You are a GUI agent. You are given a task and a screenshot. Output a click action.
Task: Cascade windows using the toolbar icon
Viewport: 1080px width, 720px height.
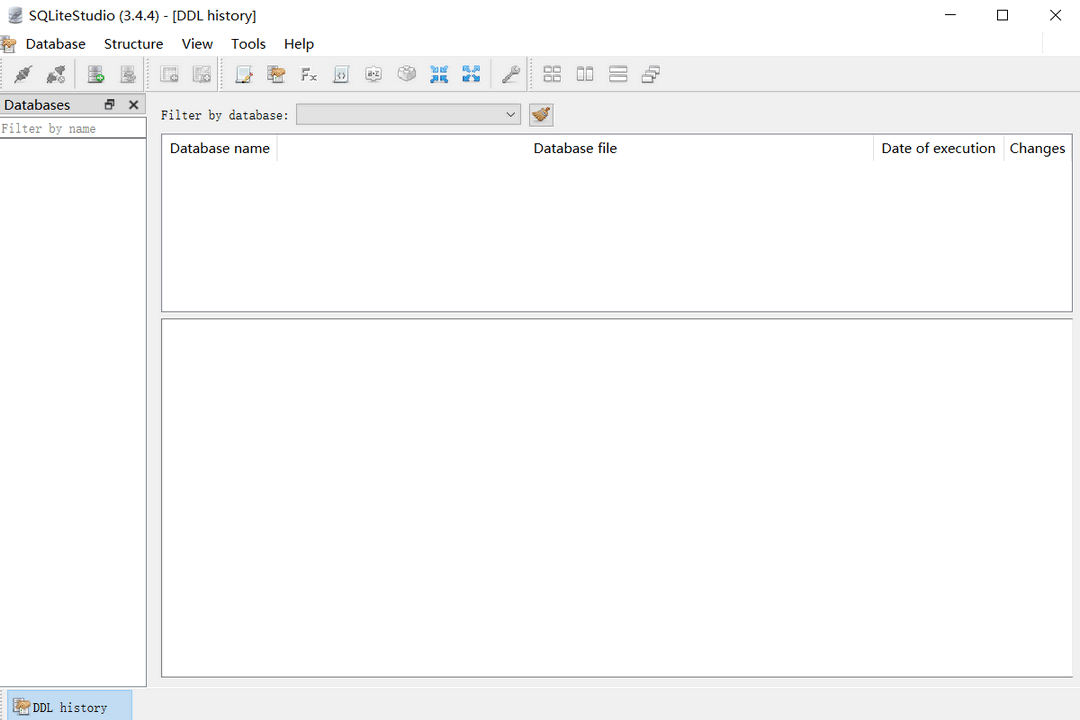click(651, 74)
